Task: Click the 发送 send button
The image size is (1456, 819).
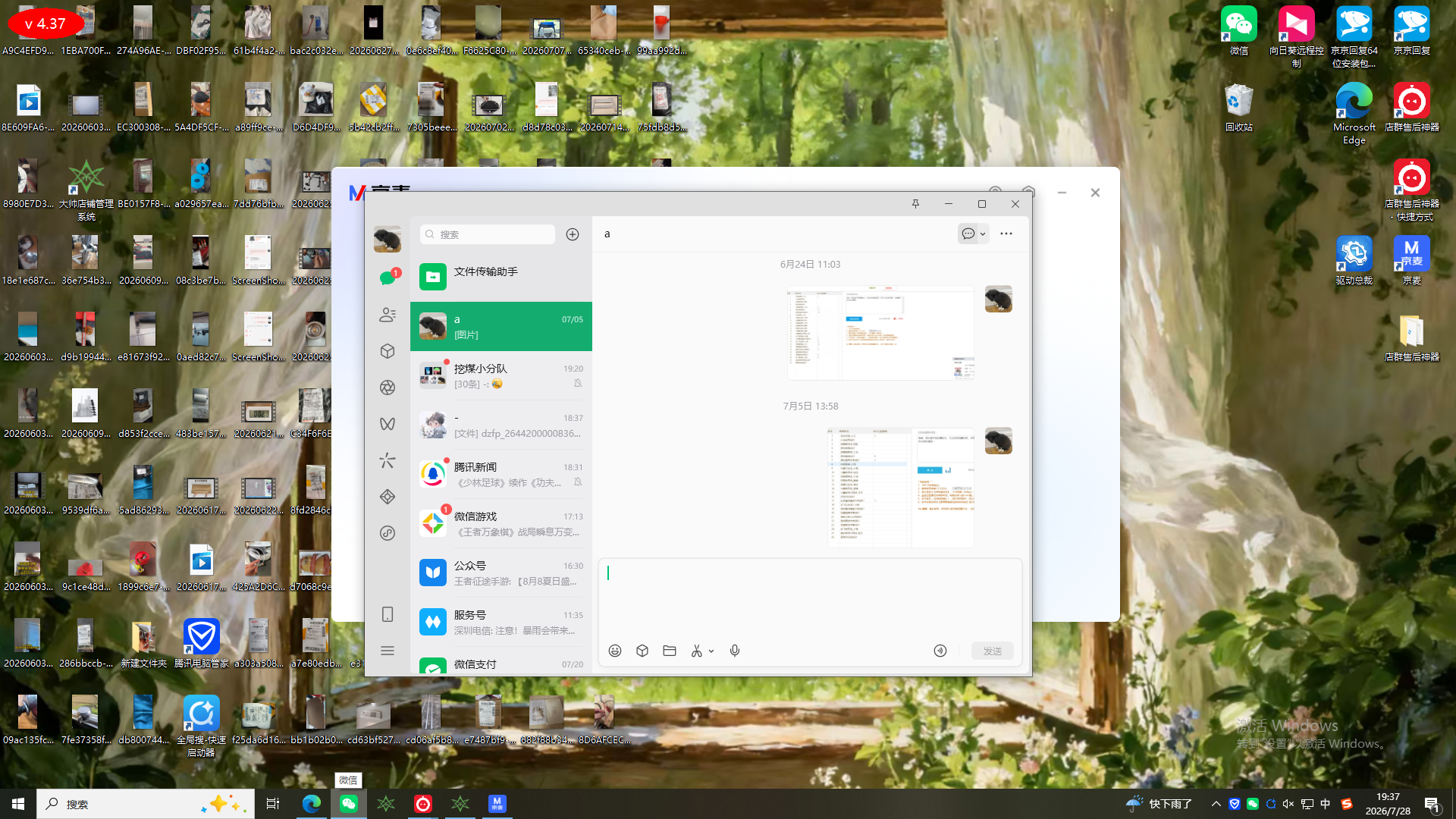Action: coord(993,651)
